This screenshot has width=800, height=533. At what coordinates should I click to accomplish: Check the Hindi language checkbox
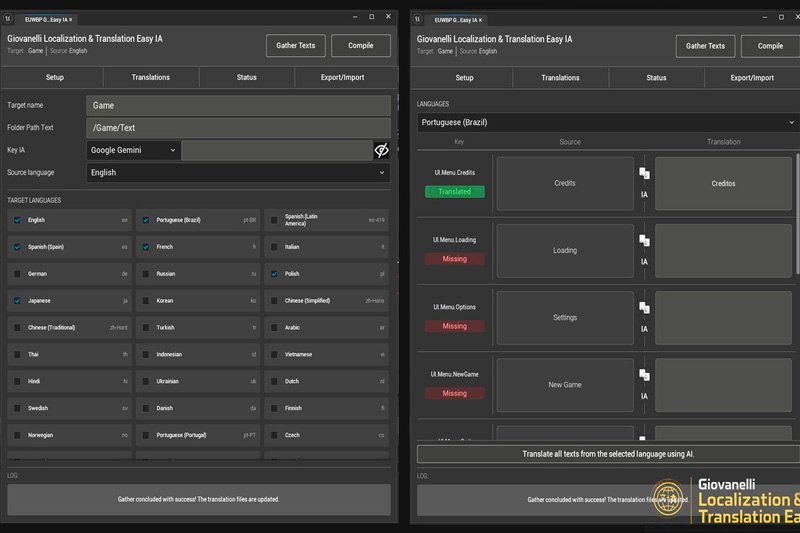pos(17,382)
